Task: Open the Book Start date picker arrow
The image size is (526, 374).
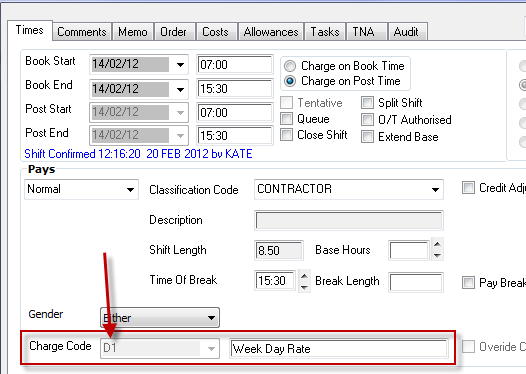Action: coord(180,64)
